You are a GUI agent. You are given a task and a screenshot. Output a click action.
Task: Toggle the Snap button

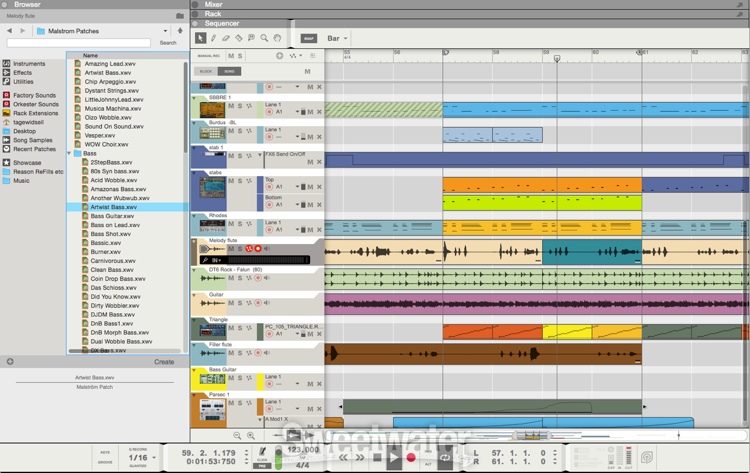pyautogui.click(x=310, y=39)
